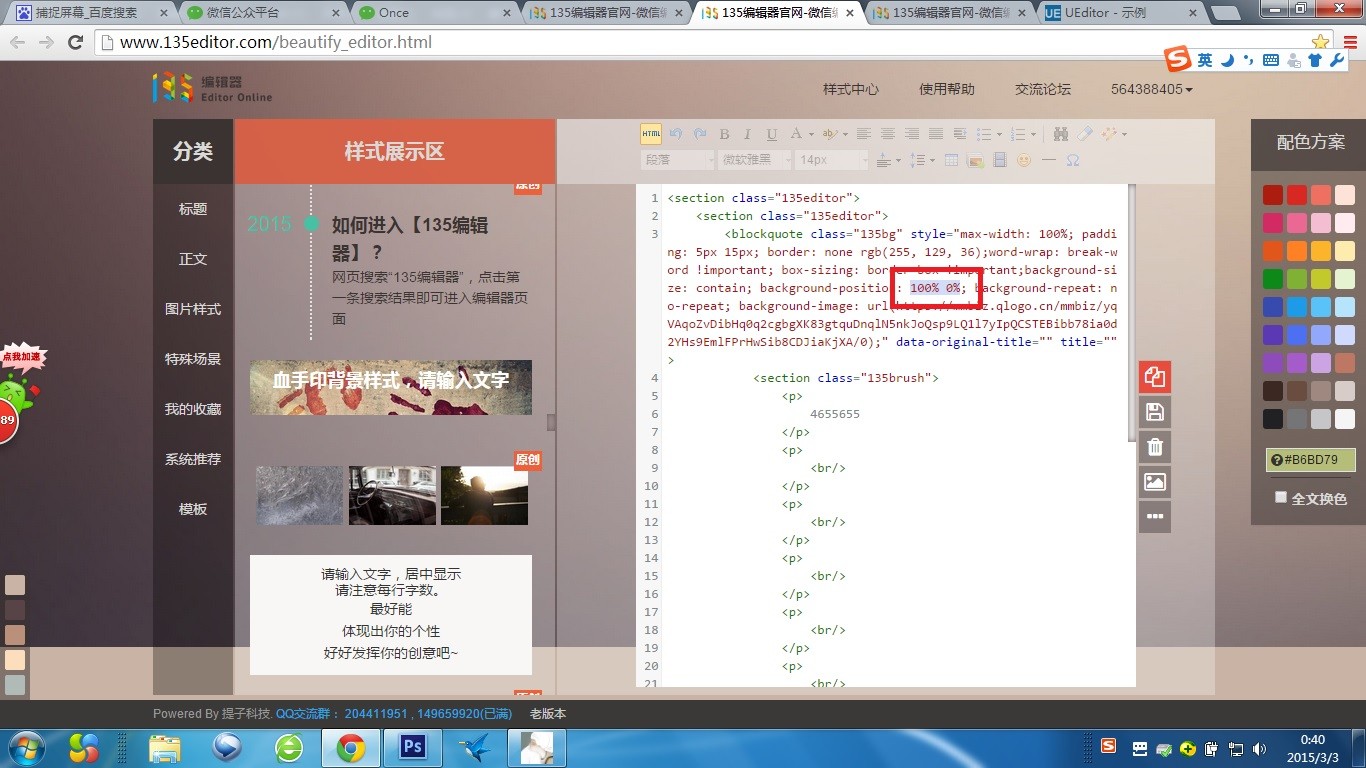Expand the bullet list style arrow
Image resolution: width=1366 pixels, height=768 pixels.
coord(999,134)
